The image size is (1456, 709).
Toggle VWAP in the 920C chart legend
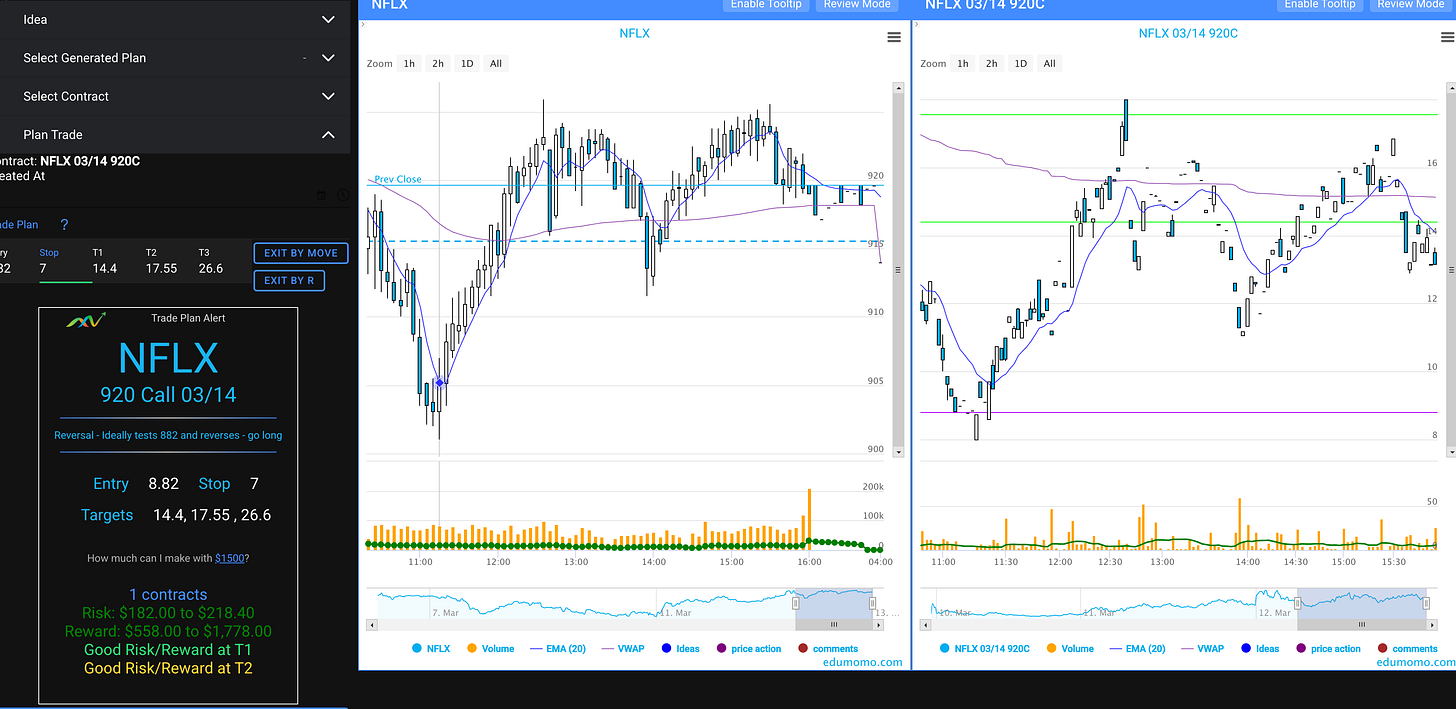coord(1202,648)
